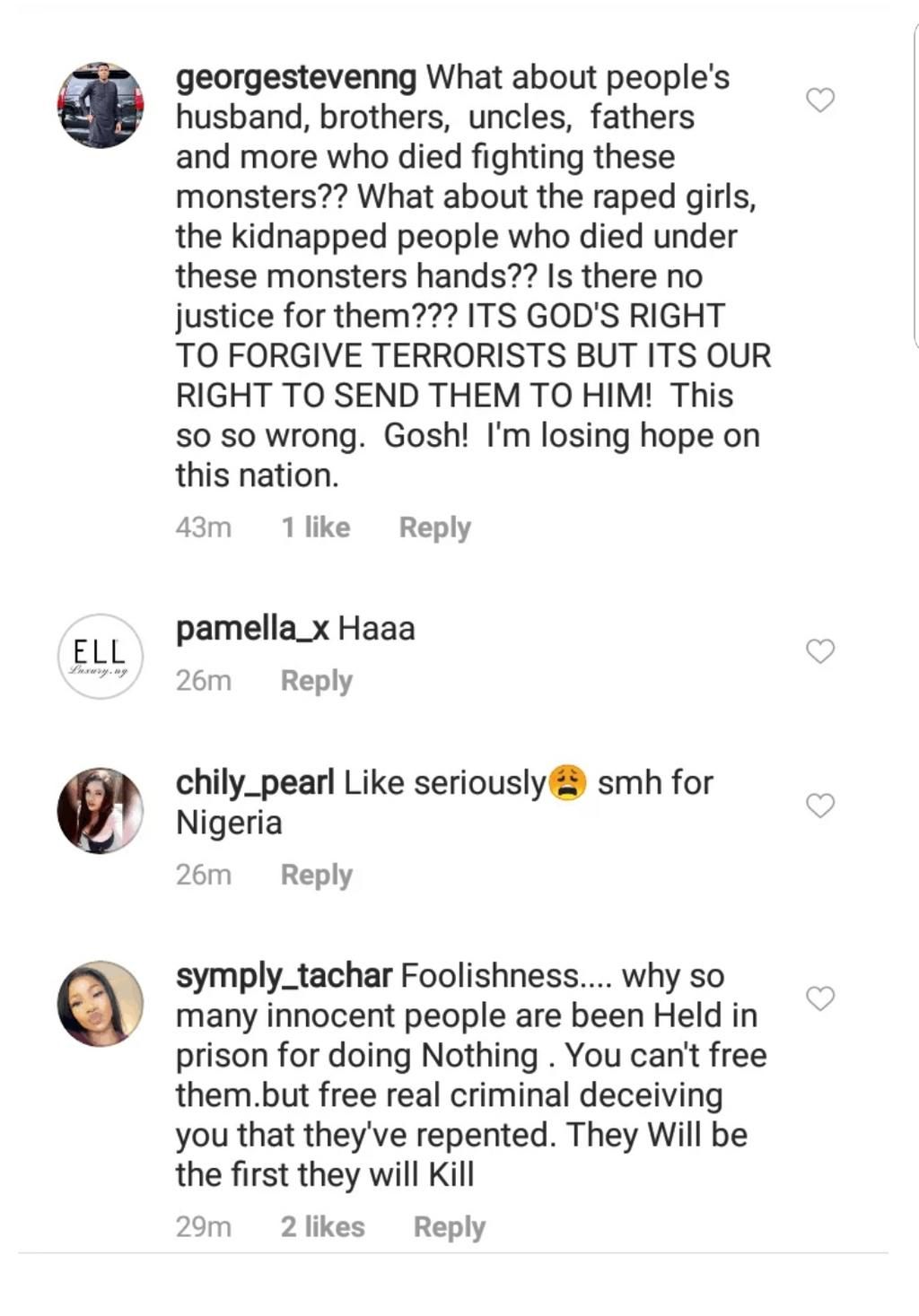This screenshot has width=919, height=1316.
Task: Go to chily_pearl's profile via username
Action: (255, 783)
